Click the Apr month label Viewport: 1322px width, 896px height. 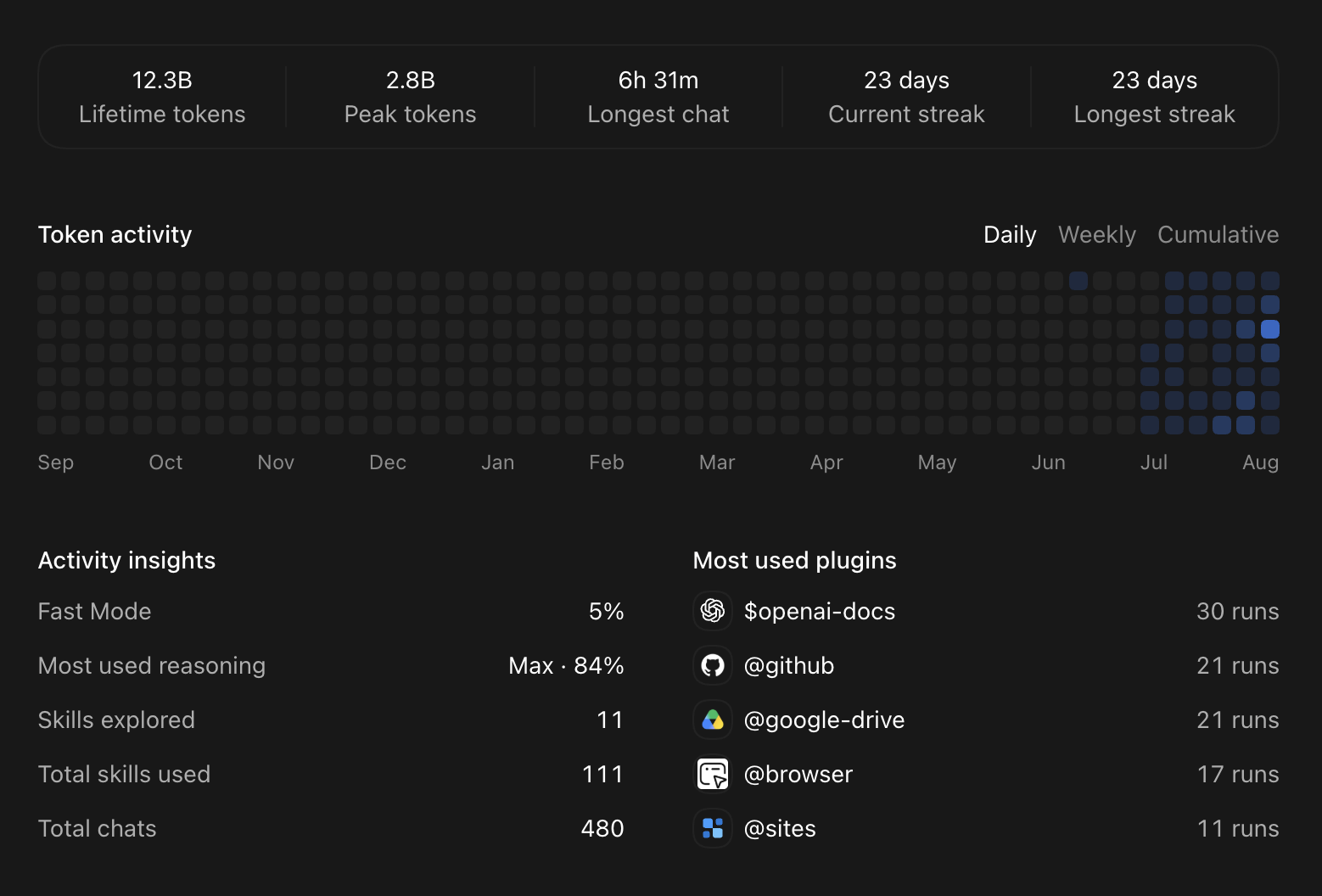tap(826, 462)
